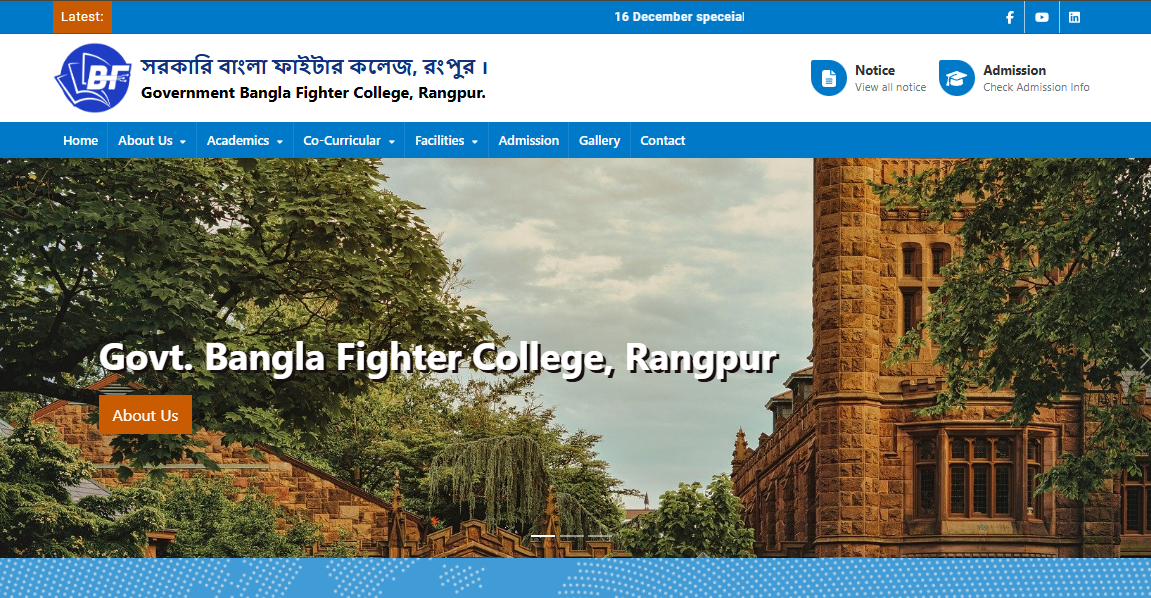This screenshot has width=1151, height=598.
Task: Click the 16 December special ticker
Action: coord(679,17)
